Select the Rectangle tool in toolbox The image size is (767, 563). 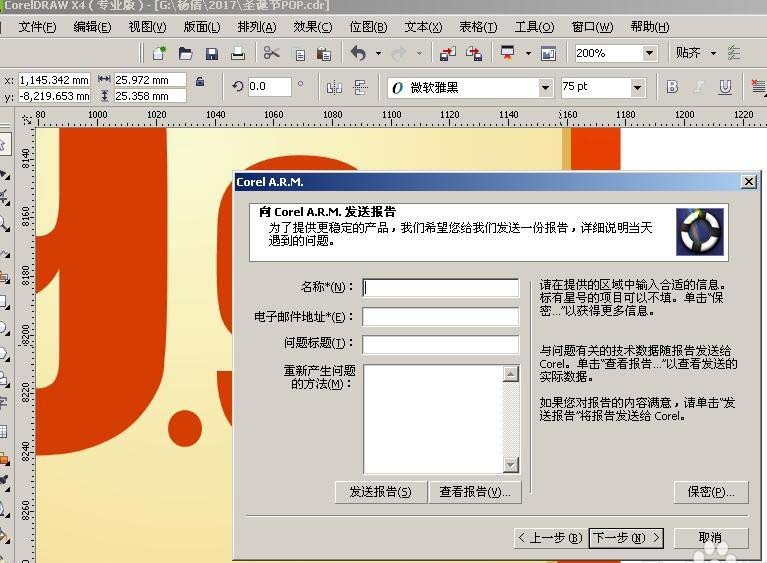tap(4, 302)
